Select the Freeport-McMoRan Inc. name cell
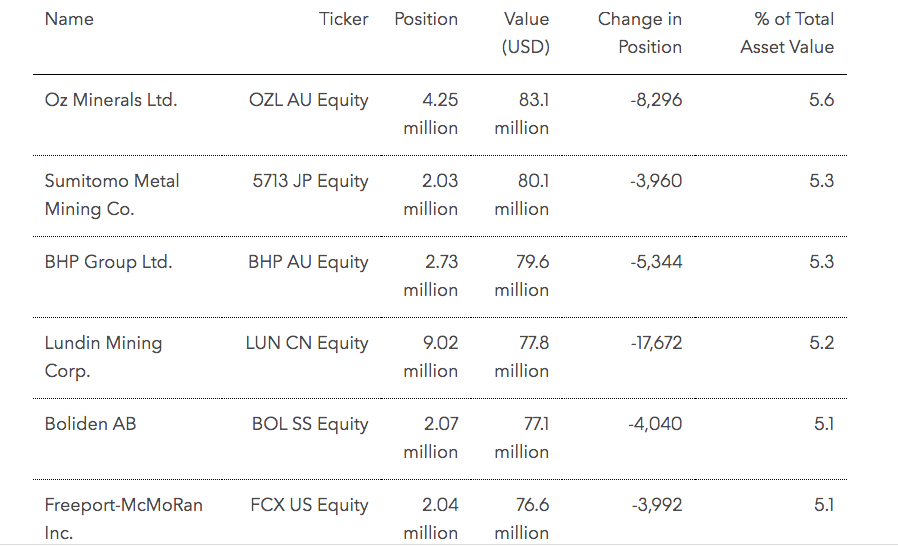The width and height of the screenshot is (898, 547). (123, 519)
